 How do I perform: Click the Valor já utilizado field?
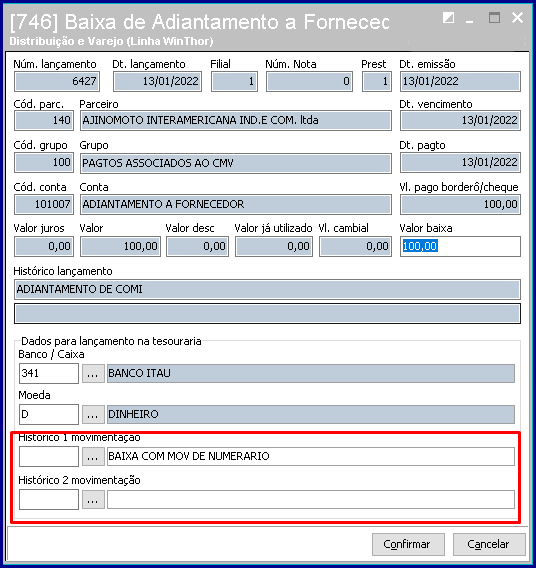274,246
